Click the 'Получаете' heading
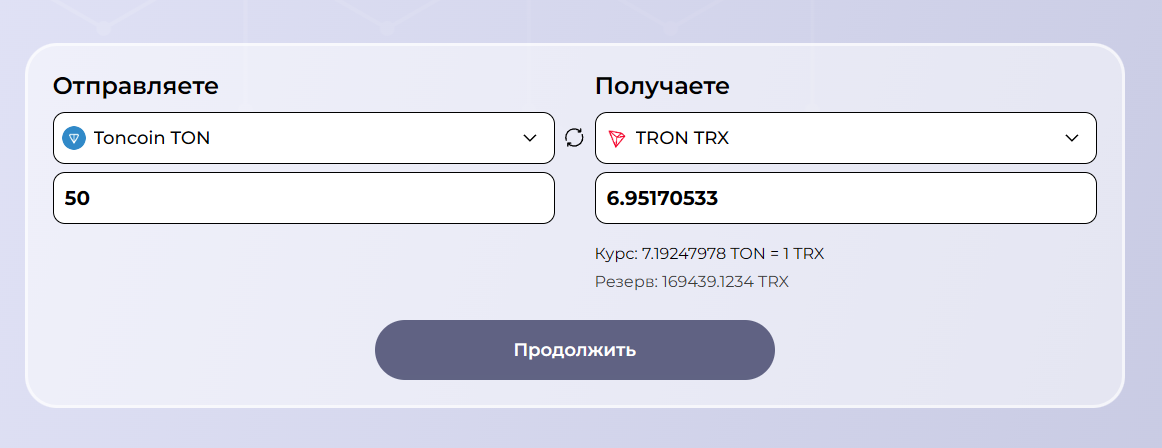This screenshot has width=1162, height=448. tap(662, 86)
